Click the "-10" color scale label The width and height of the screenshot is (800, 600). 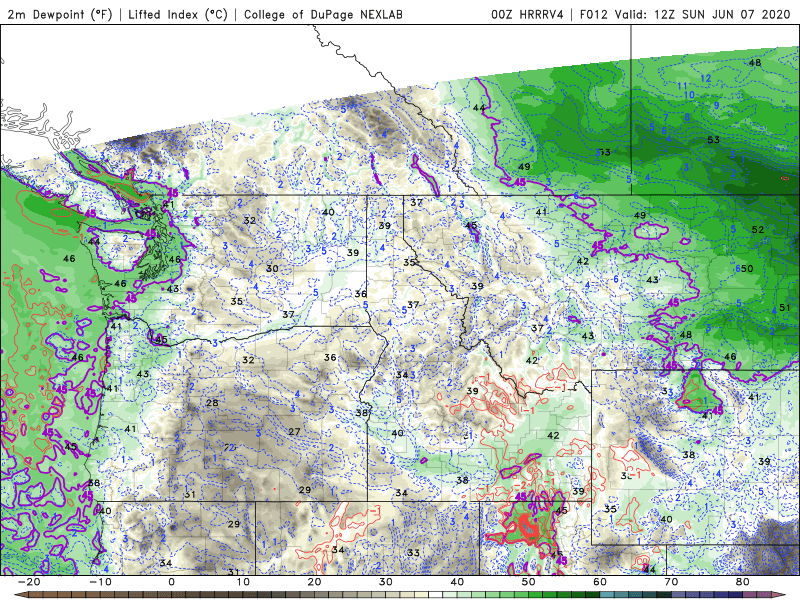100,582
